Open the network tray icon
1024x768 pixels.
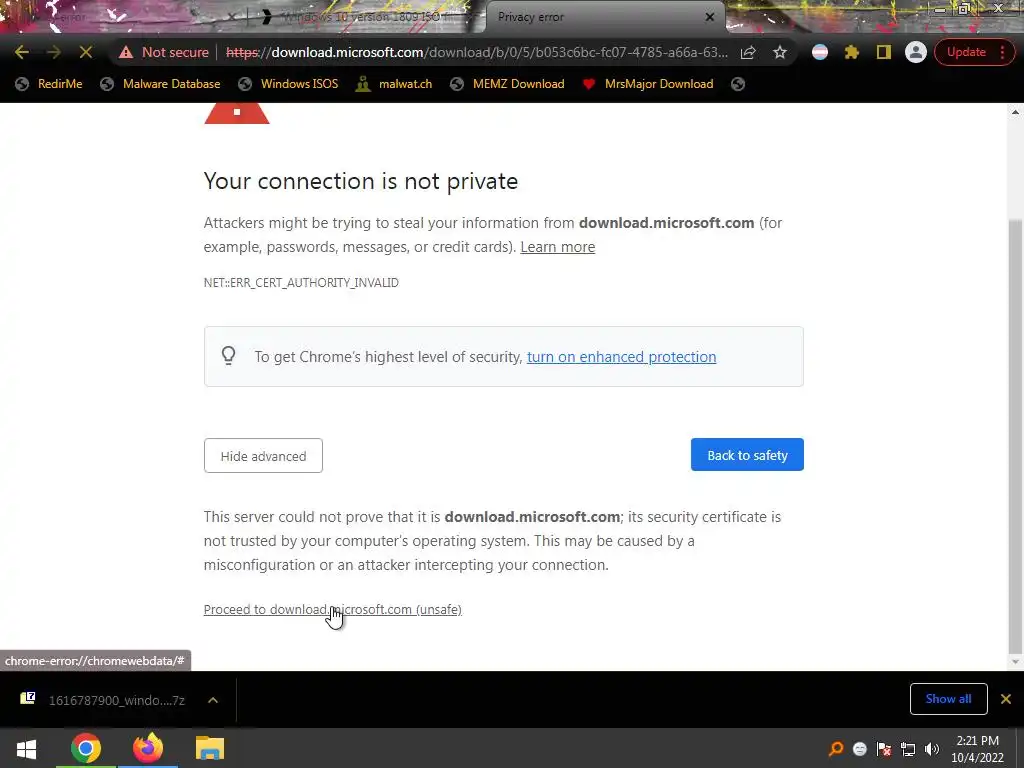point(908,749)
